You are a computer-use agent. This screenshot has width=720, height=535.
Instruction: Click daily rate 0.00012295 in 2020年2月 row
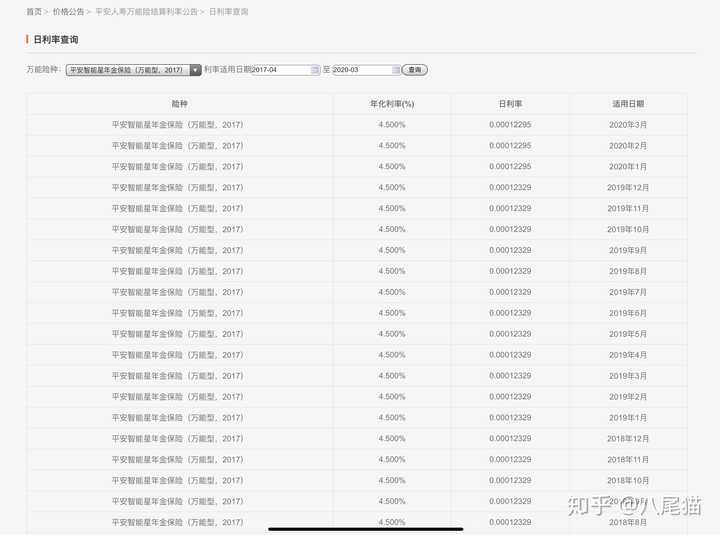tap(510, 146)
